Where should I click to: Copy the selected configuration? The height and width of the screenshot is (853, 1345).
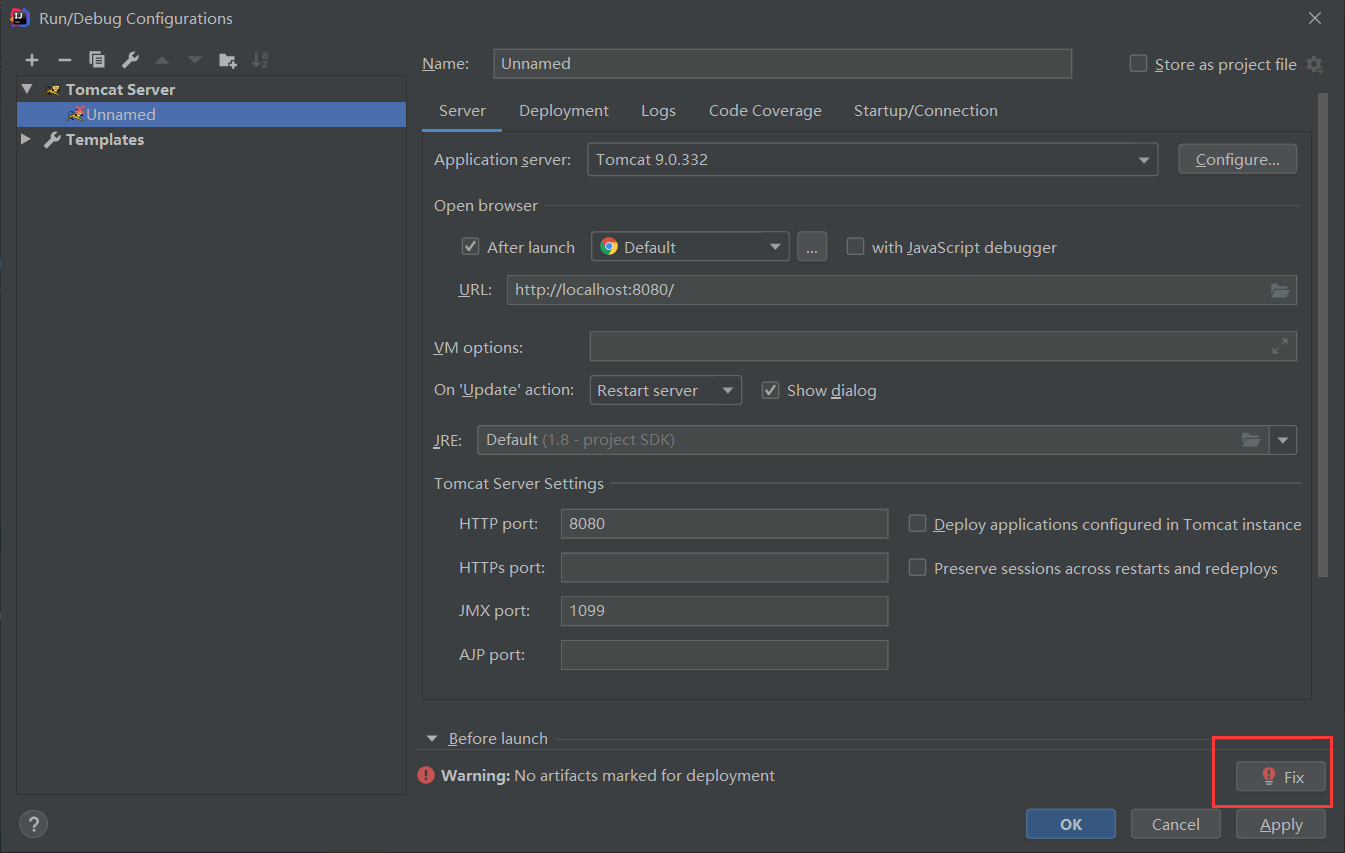pos(97,61)
